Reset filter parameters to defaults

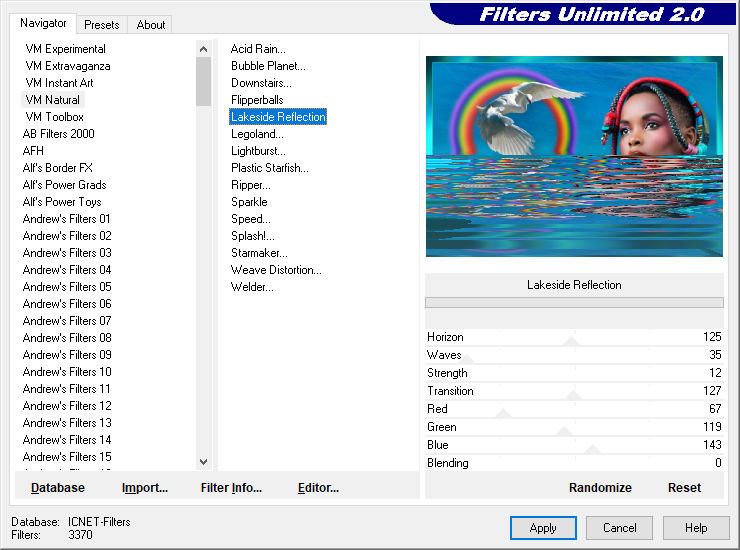coord(684,488)
